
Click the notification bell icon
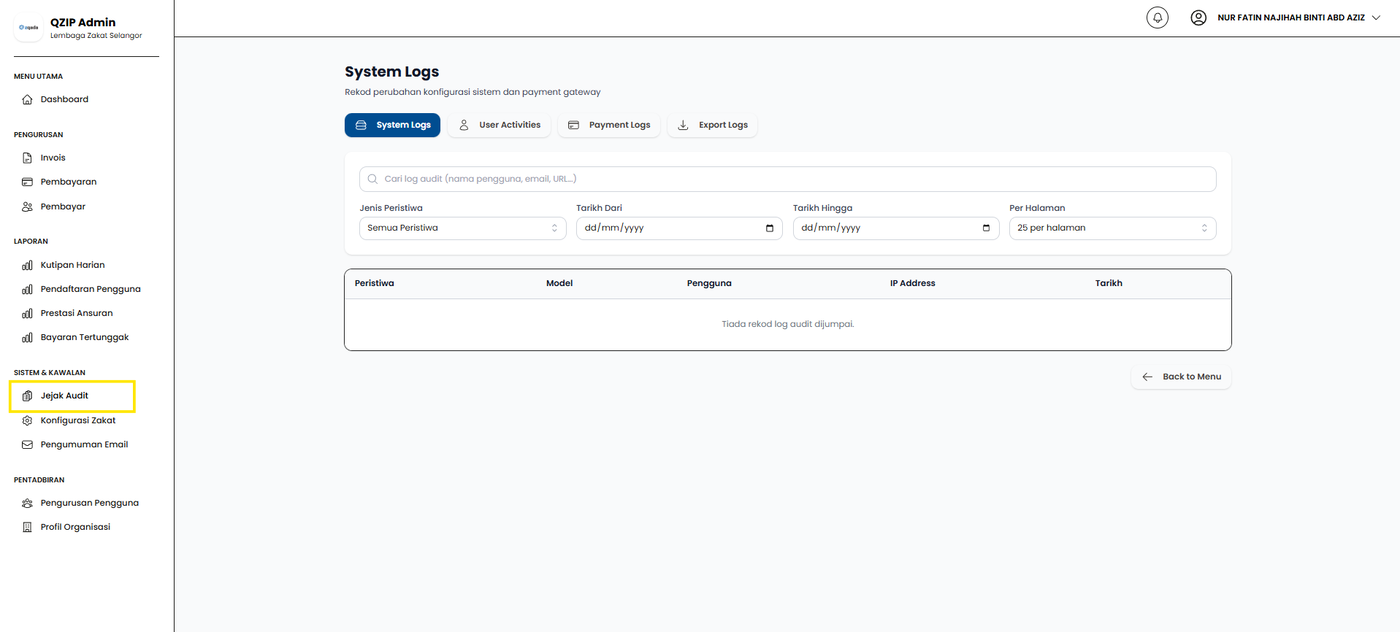tap(1157, 18)
